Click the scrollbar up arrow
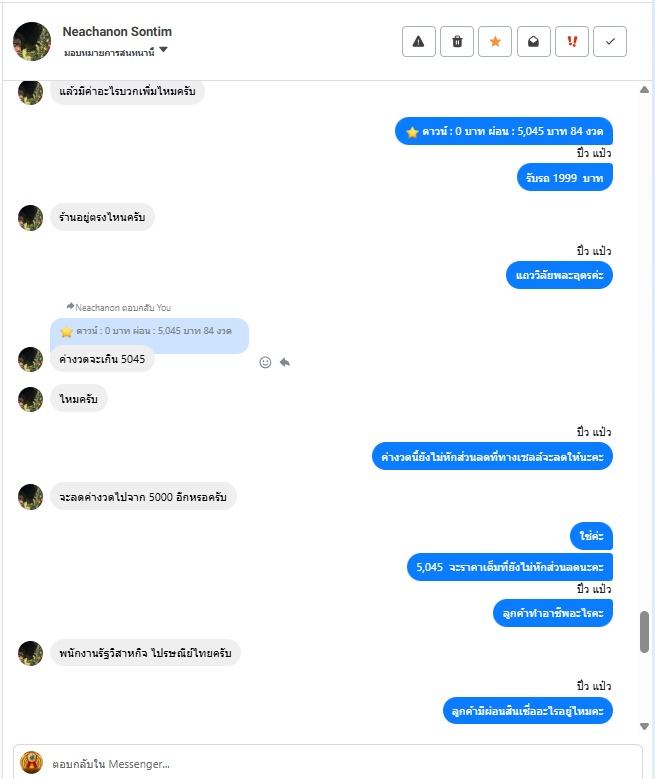655x779 pixels. click(644, 90)
